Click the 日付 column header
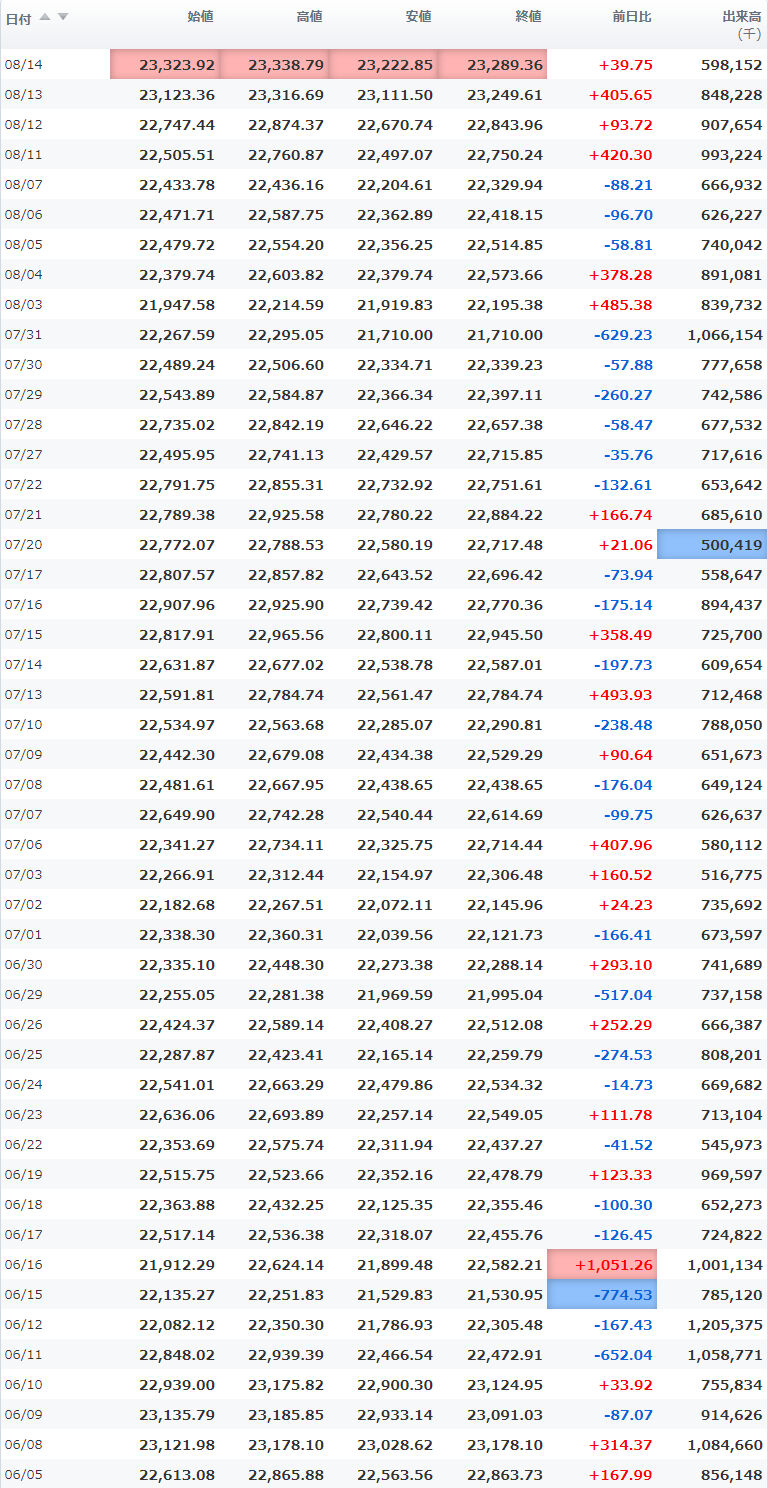The image size is (768, 1488). click(19, 18)
